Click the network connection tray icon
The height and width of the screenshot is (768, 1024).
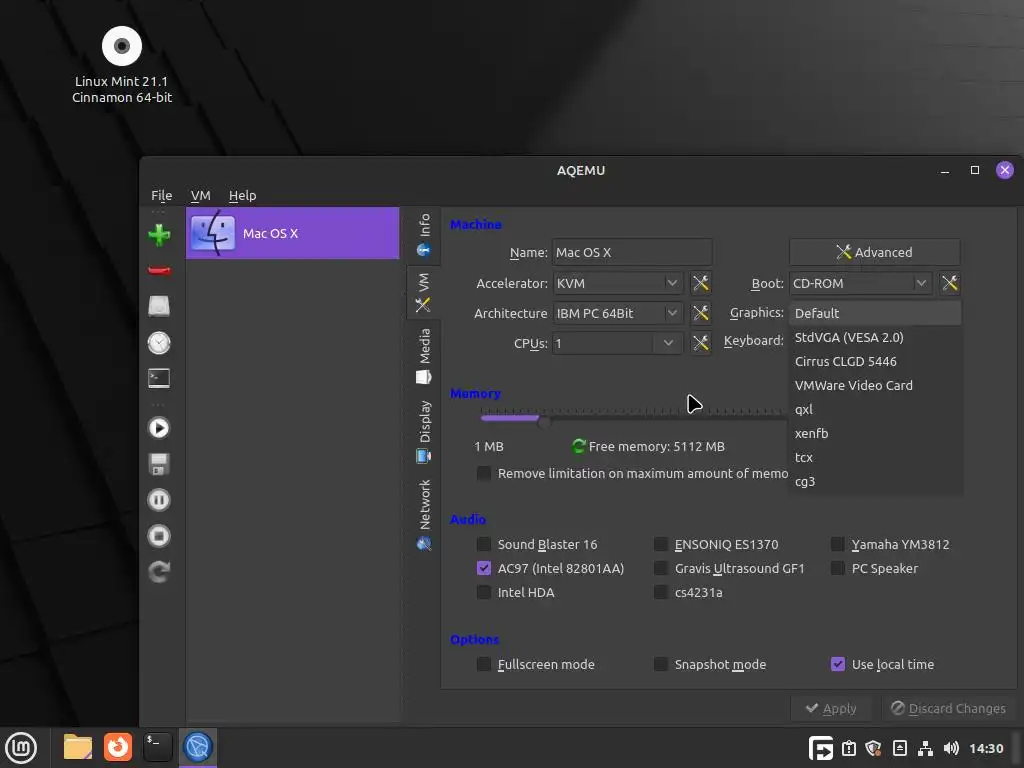(925, 748)
